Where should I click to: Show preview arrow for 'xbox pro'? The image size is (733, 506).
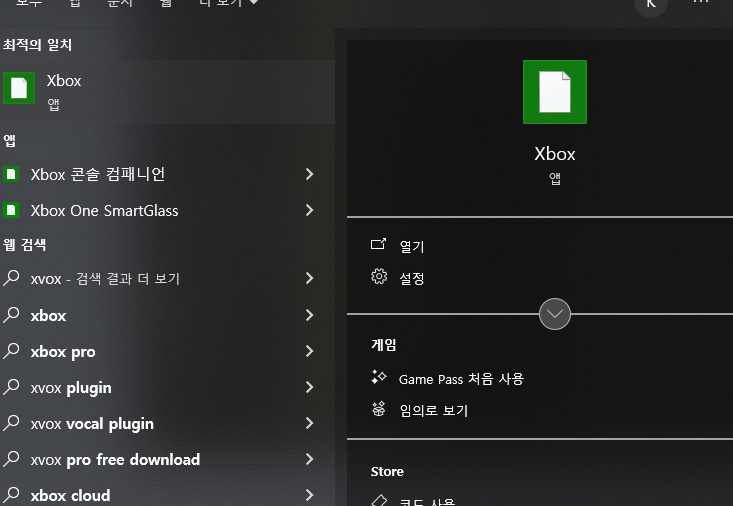point(309,351)
